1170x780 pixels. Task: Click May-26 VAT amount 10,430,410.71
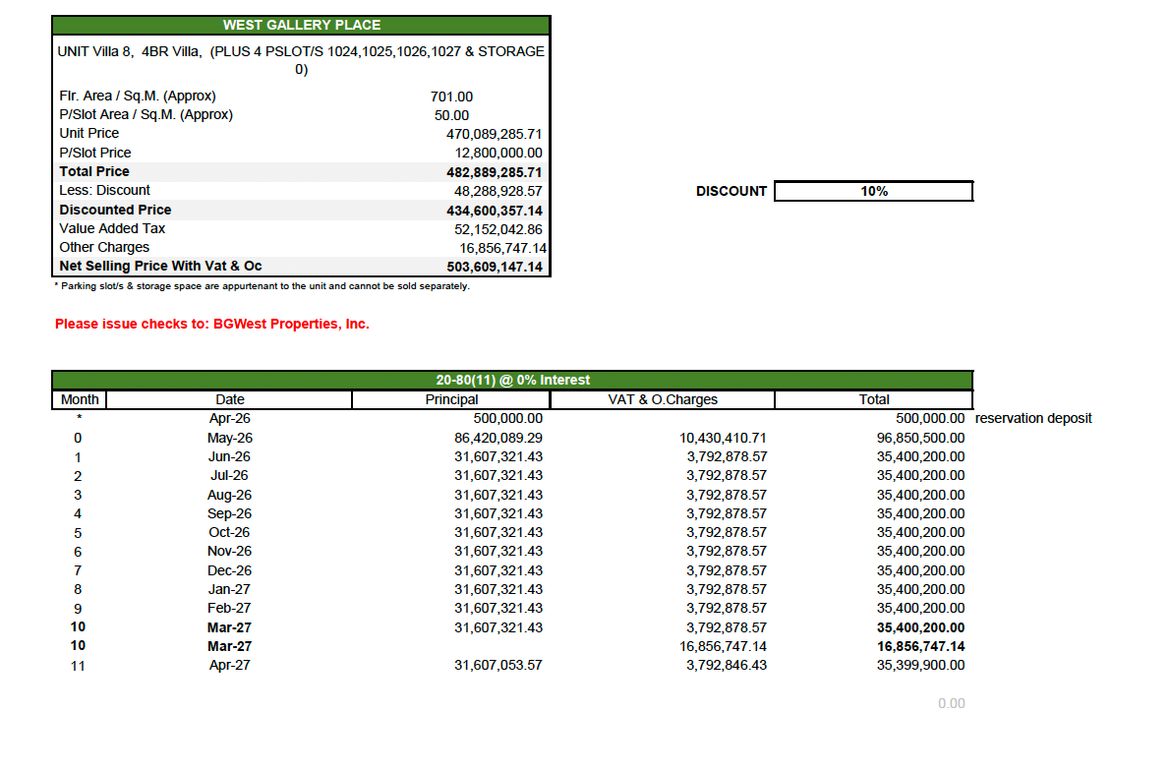[722, 438]
